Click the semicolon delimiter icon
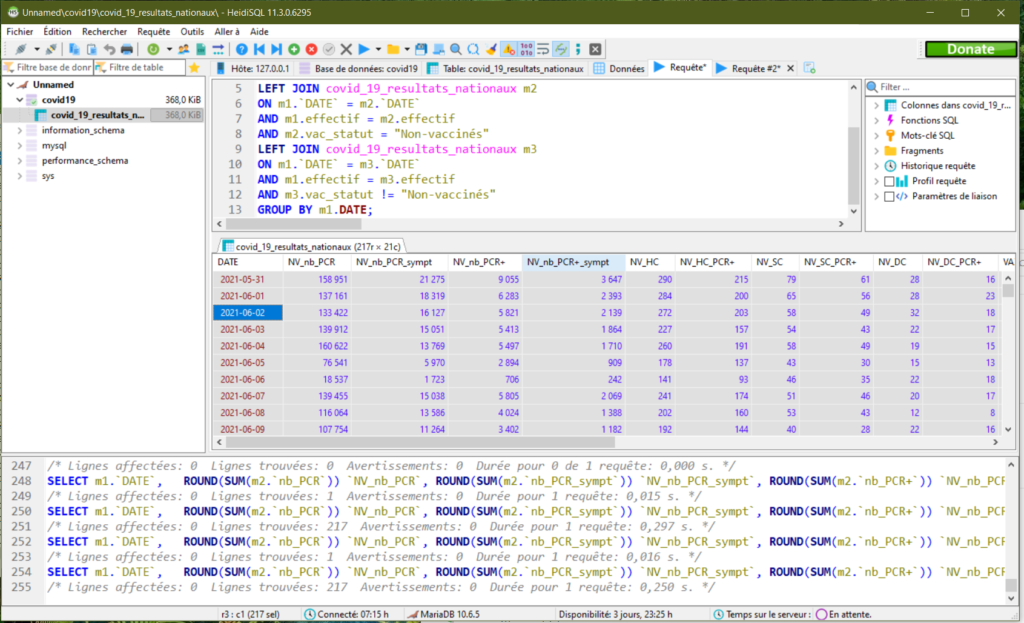 click(x=578, y=49)
